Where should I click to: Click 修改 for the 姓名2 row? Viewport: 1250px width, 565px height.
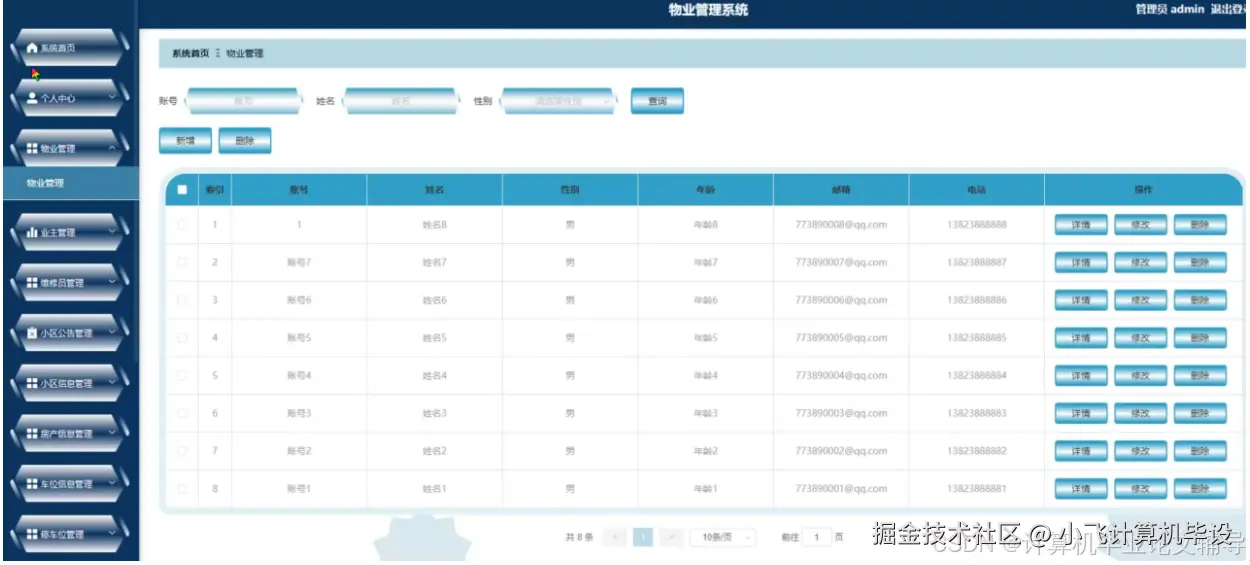(1140, 451)
